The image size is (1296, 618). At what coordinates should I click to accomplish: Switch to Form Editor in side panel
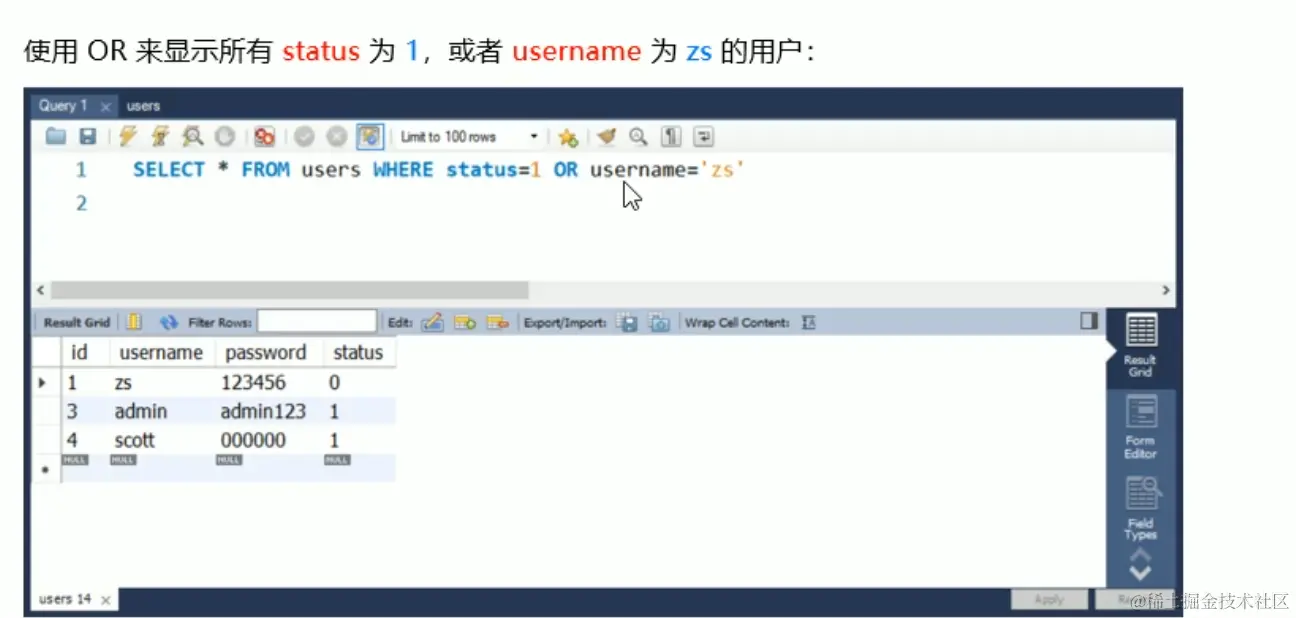pyautogui.click(x=1140, y=427)
